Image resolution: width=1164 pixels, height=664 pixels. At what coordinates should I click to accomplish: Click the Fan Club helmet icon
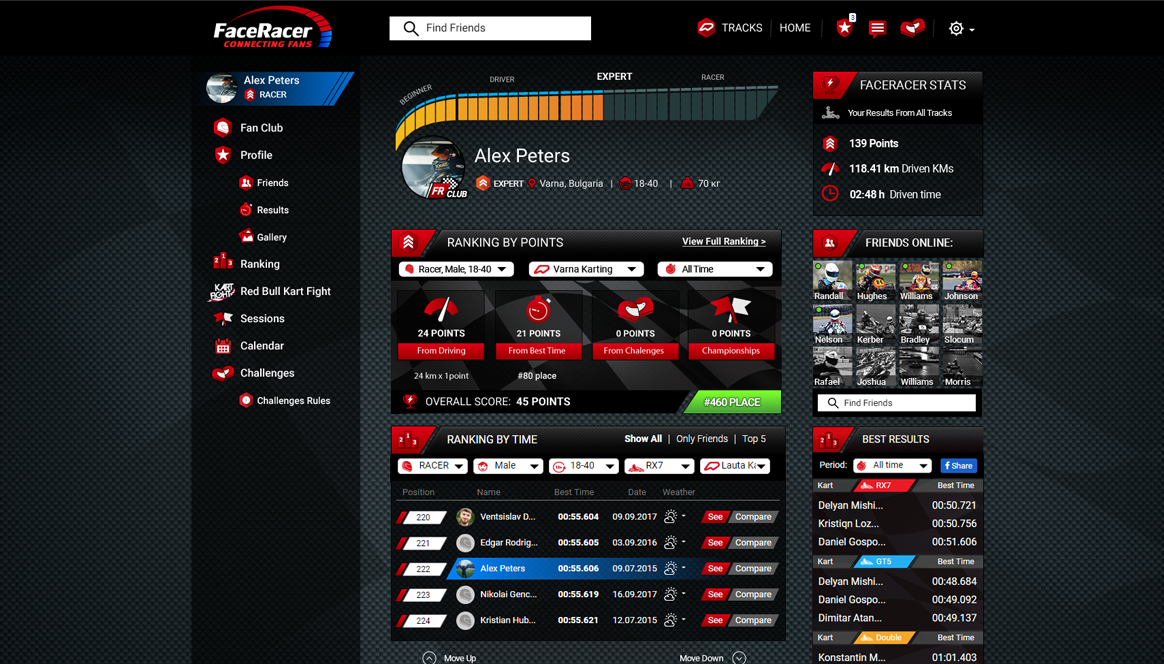click(223, 128)
